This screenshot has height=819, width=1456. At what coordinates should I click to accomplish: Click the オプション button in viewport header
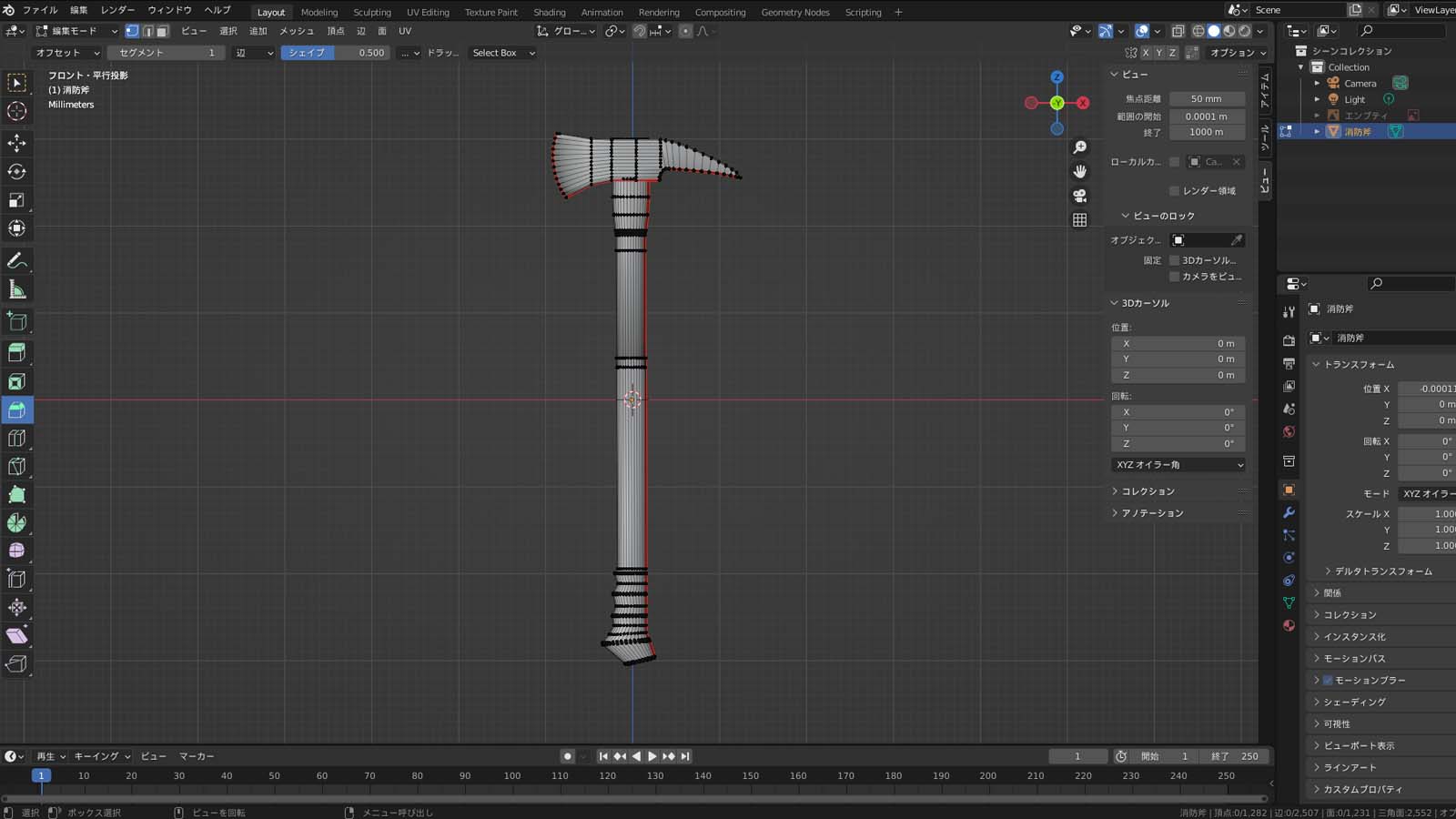tap(1237, 53)
